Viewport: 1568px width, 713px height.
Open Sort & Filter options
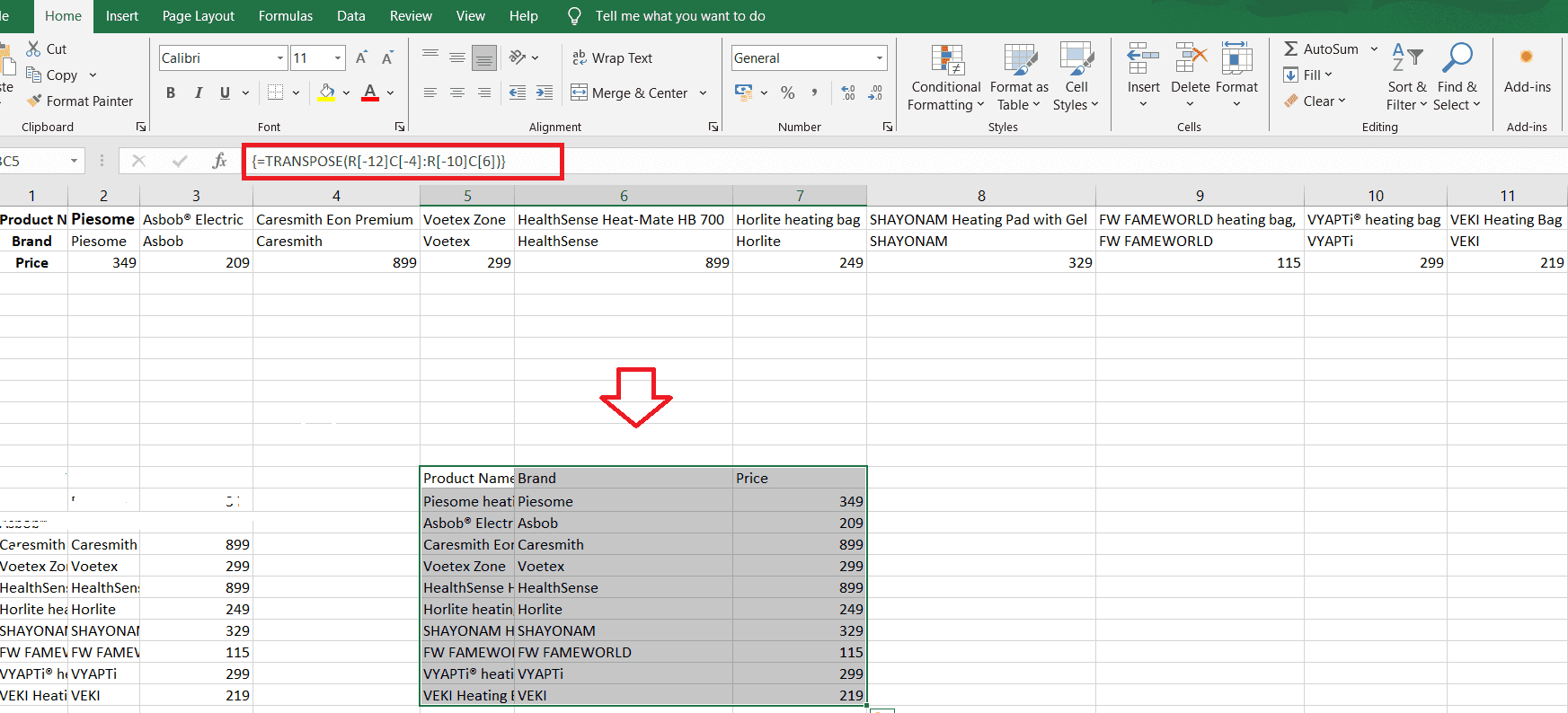pos(1407,78)
